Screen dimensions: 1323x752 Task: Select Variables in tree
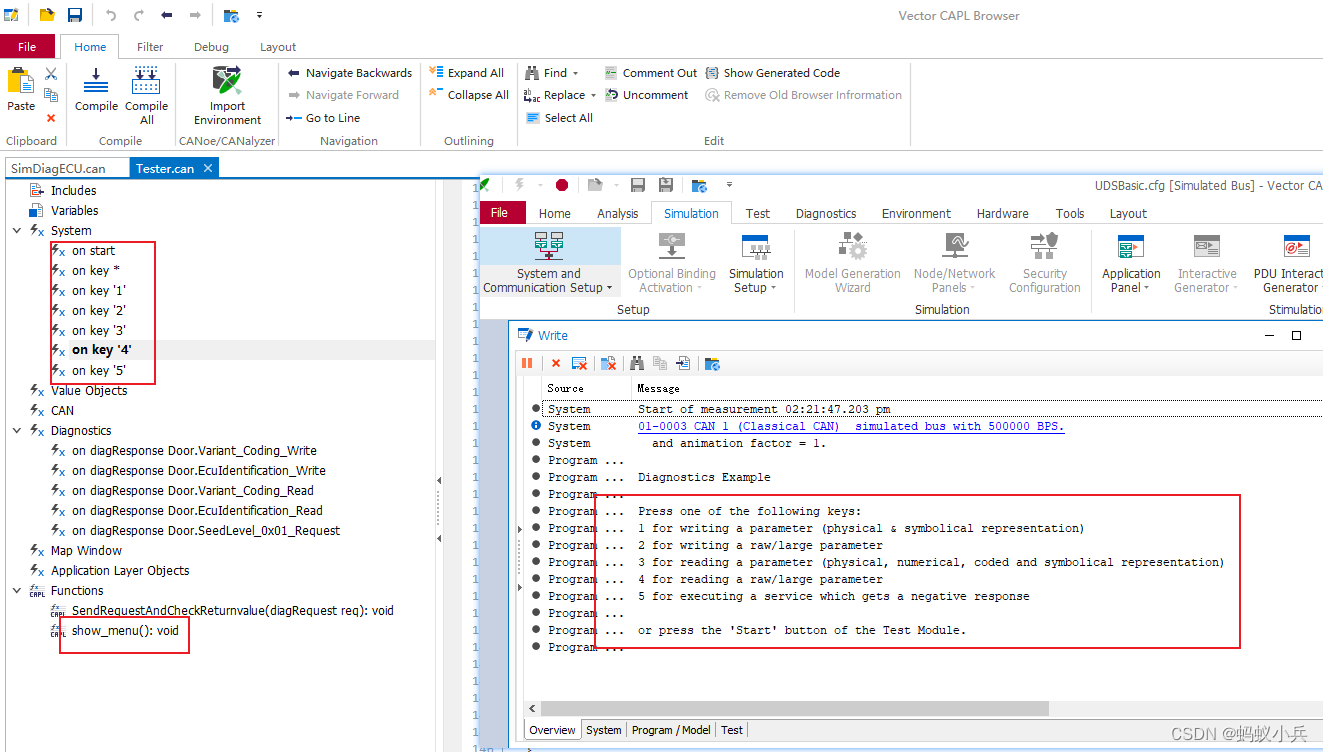pos(75,211)
